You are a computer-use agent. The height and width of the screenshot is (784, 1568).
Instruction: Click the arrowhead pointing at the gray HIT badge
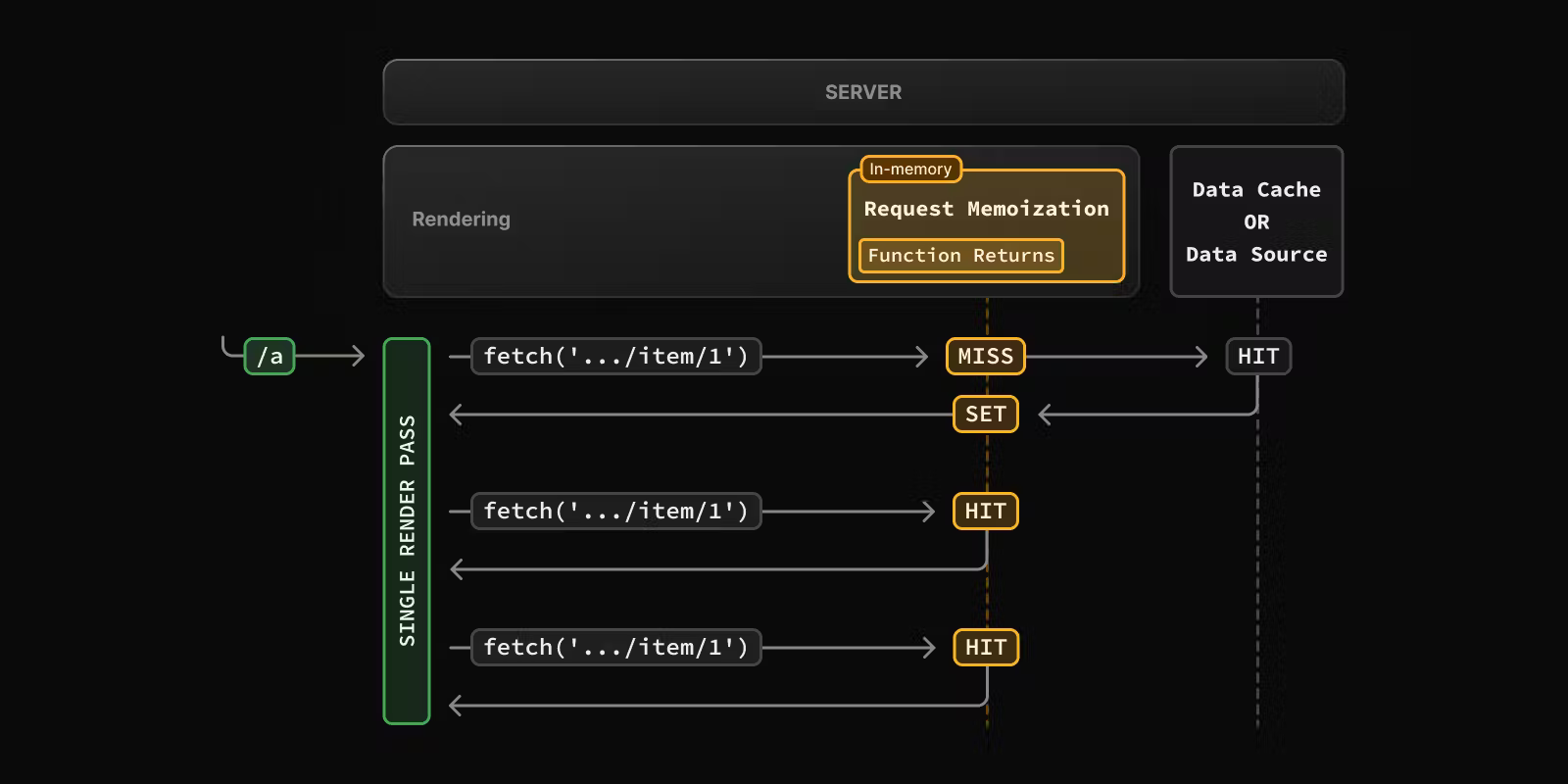click(1201, 357)
